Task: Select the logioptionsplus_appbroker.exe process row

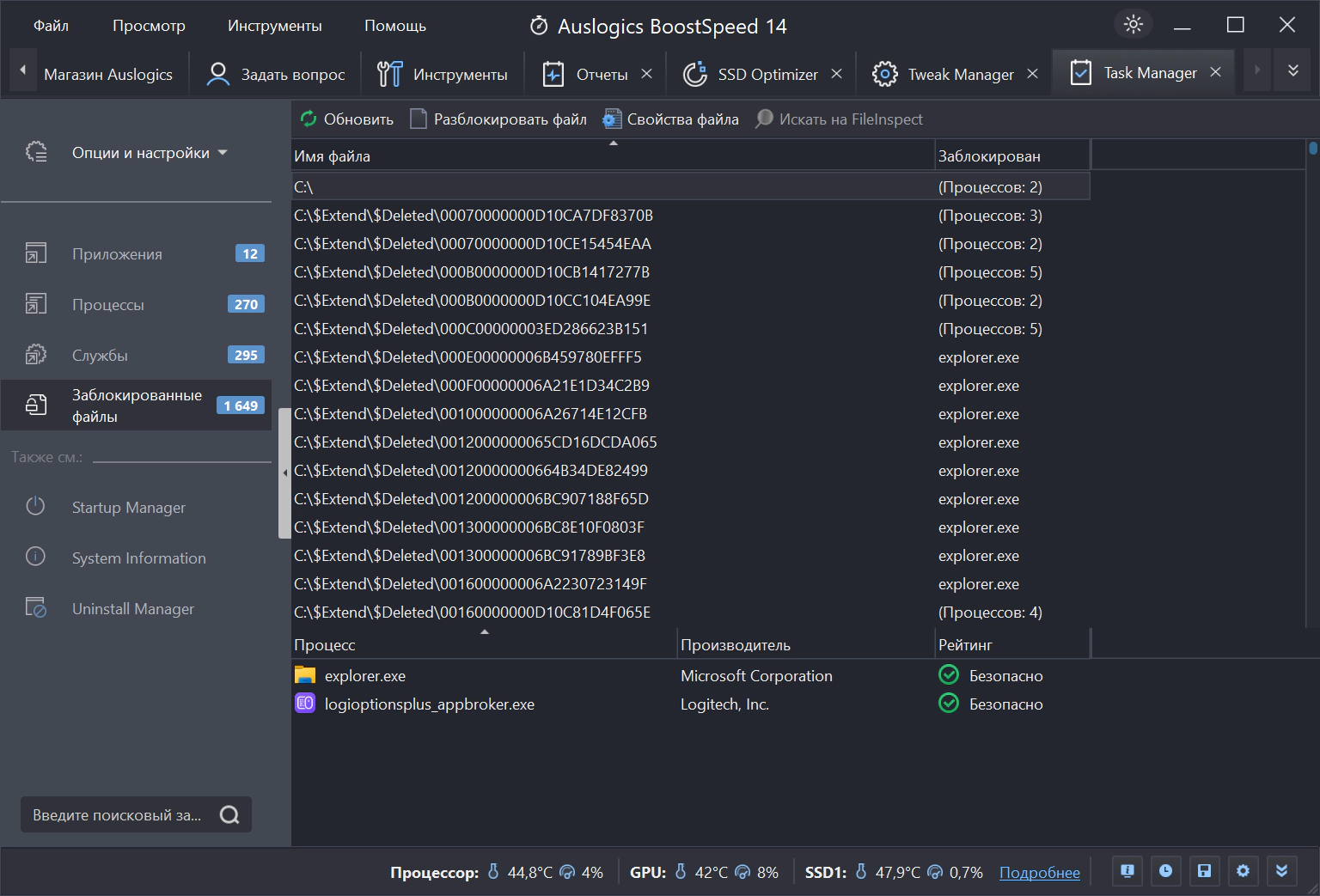Action: point(691,704)
